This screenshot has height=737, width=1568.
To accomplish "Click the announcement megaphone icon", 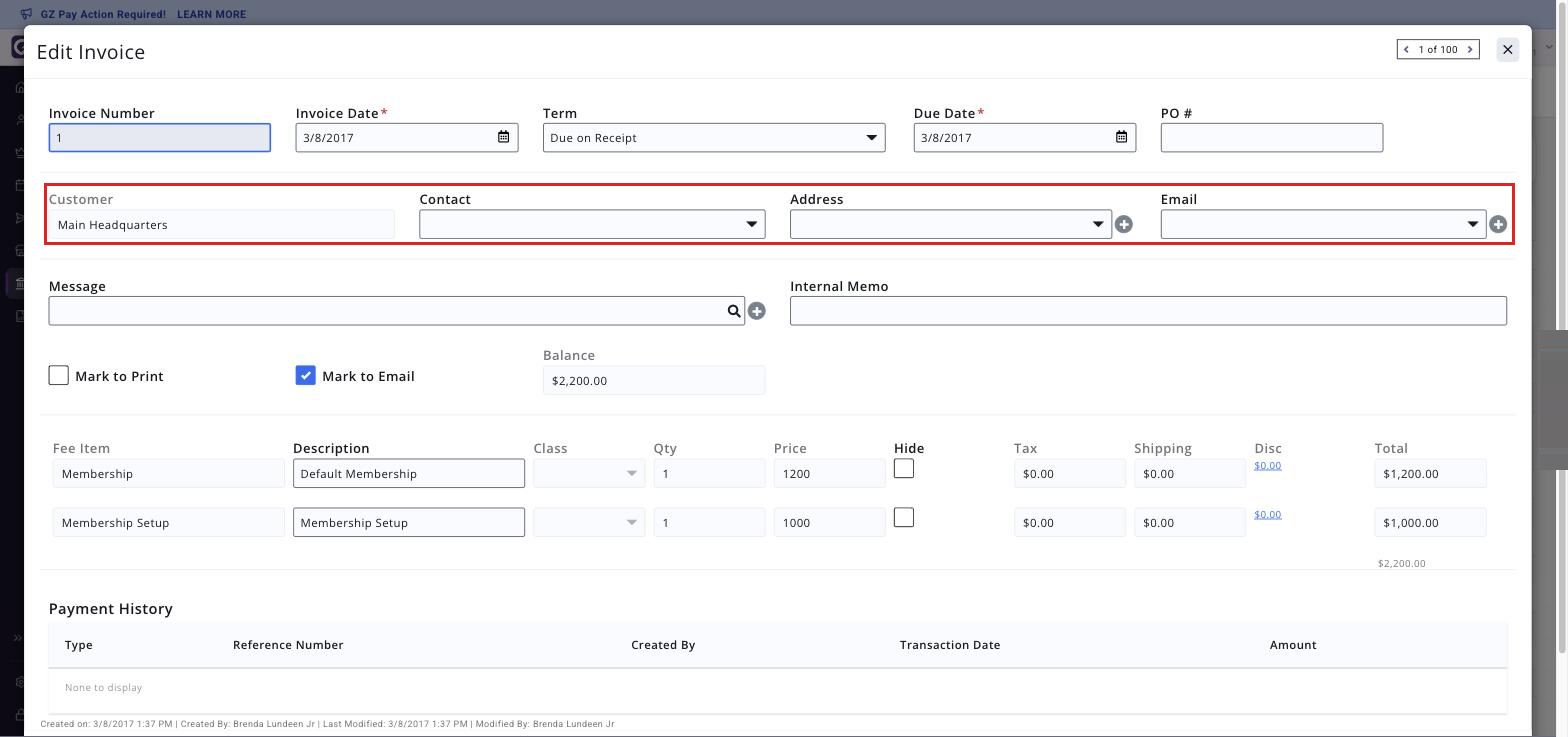I will (x=26, y=14).
